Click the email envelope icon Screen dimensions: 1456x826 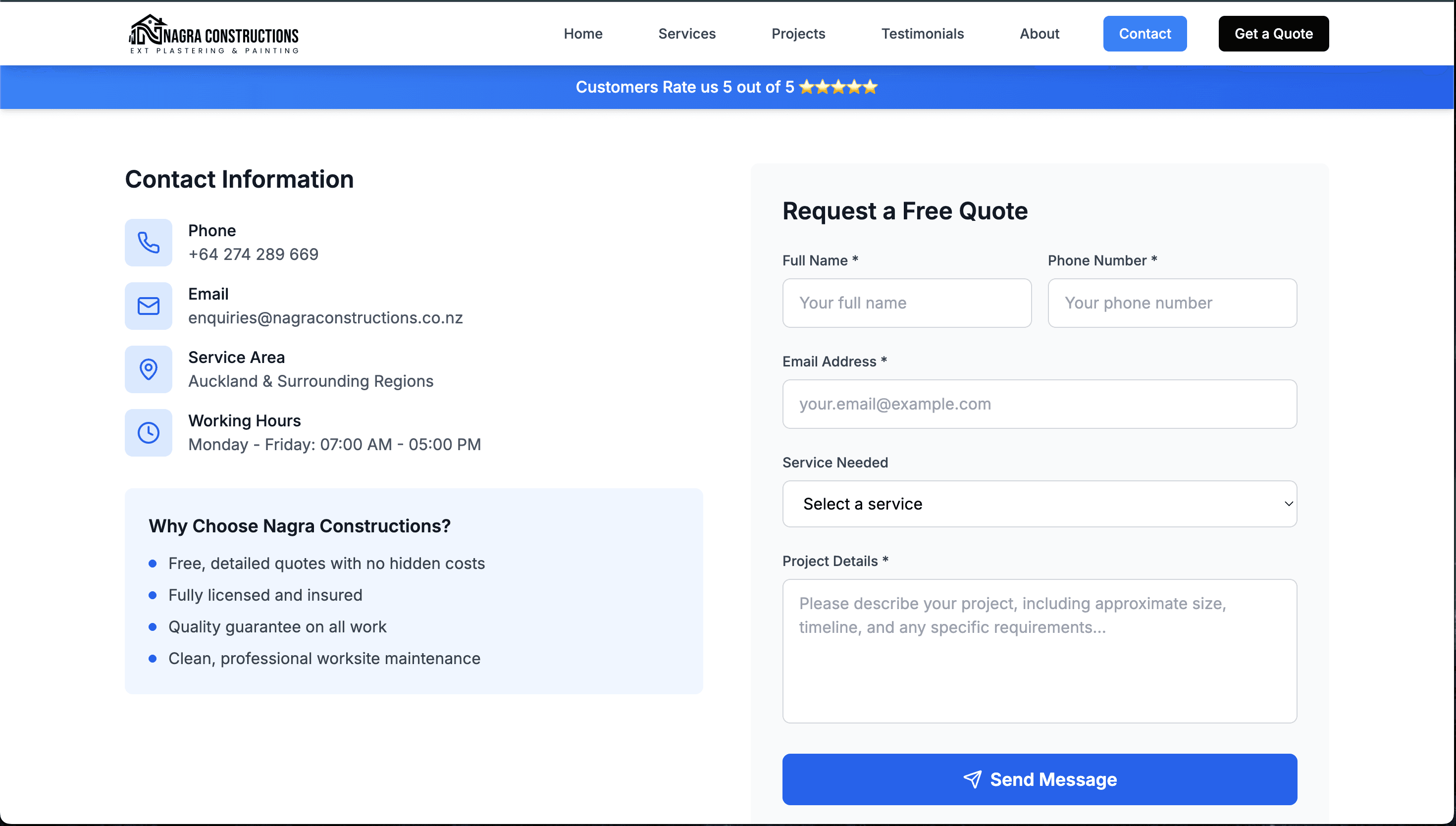(x=149, y=306)
